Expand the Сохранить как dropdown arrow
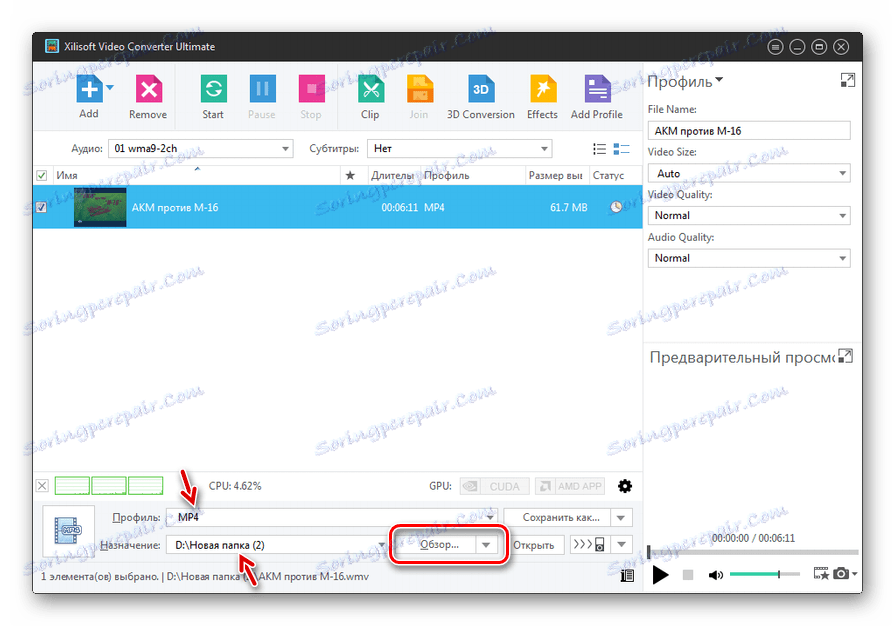This screenshot has height=626, width=895. pos(621,518)
